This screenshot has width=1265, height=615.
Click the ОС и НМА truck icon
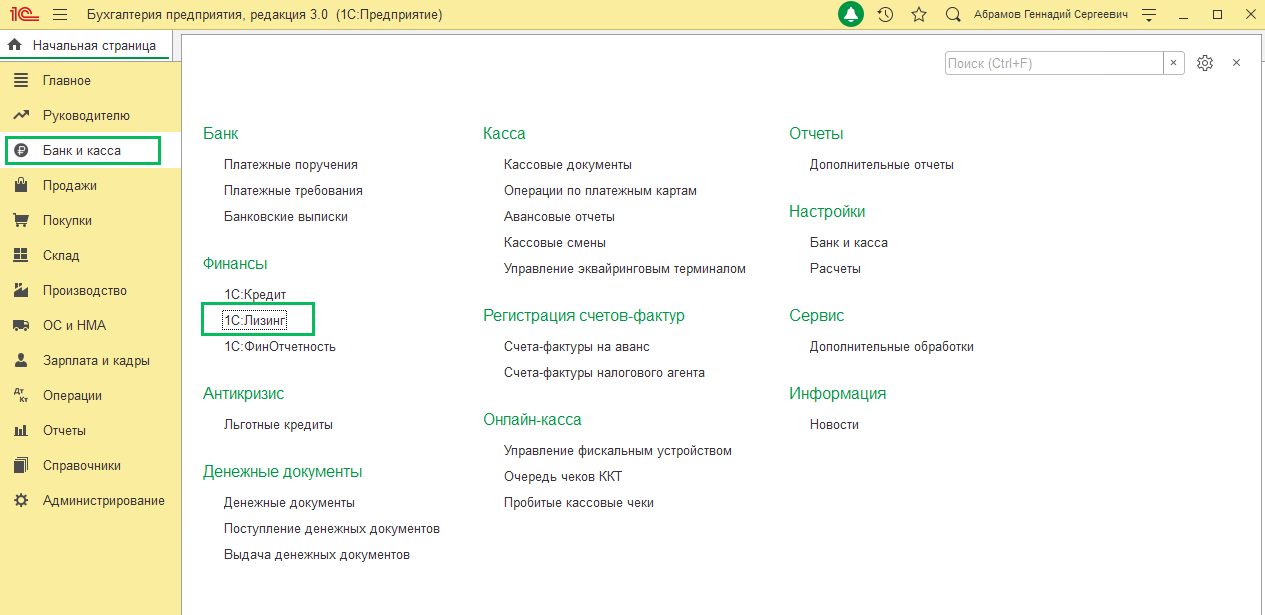pyautogui.click(x=21, y=326)
